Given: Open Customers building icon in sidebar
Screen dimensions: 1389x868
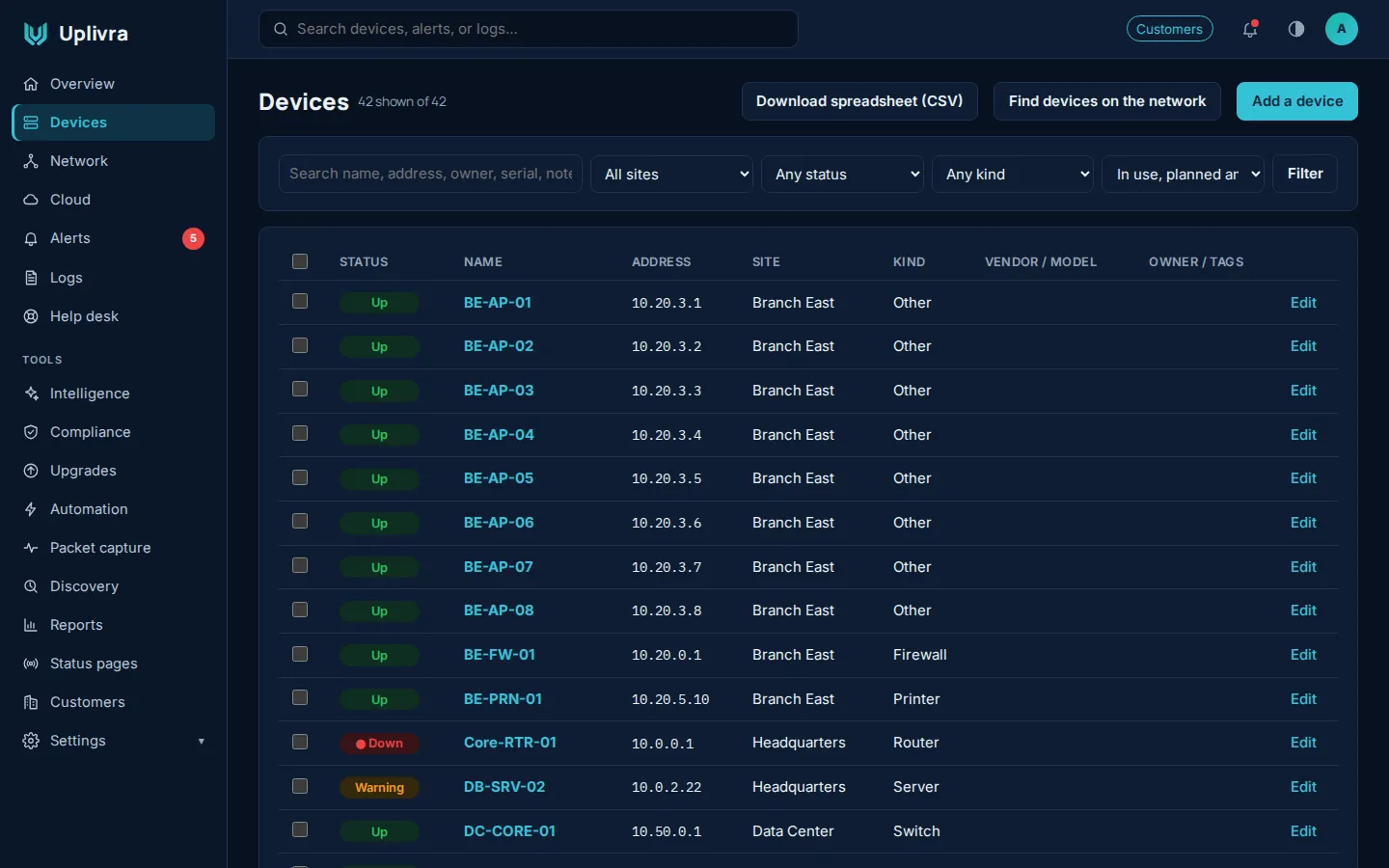Looking at the screenshot, I should click(31, 702).
